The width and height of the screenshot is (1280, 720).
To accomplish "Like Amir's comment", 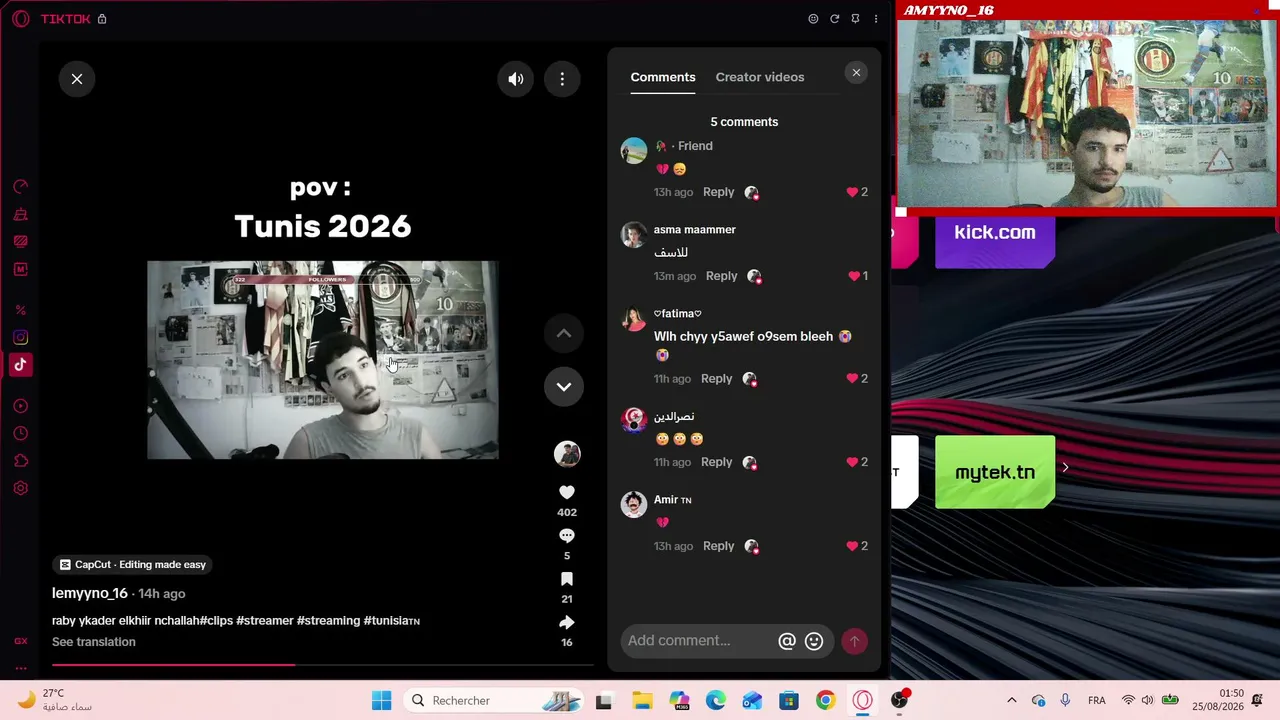I will [x=852, y=546].
